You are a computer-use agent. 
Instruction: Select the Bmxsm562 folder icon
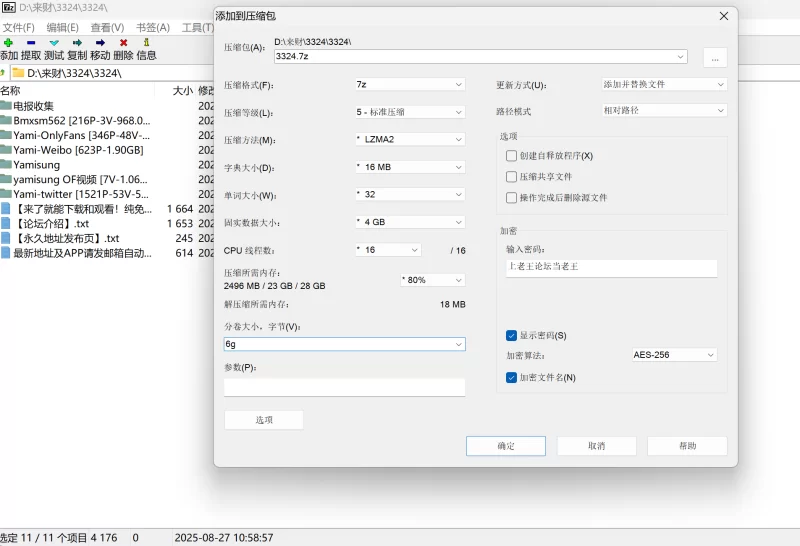click(6, 120)
